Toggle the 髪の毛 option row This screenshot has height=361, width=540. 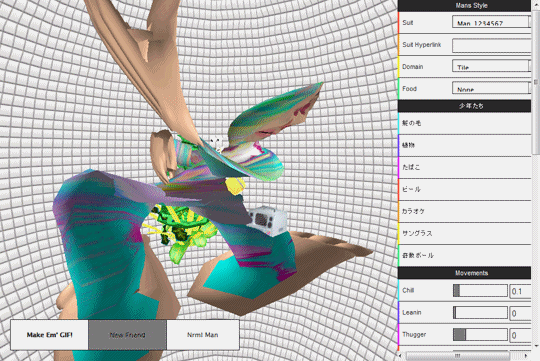pyautogui.click(x=465, y=123)
